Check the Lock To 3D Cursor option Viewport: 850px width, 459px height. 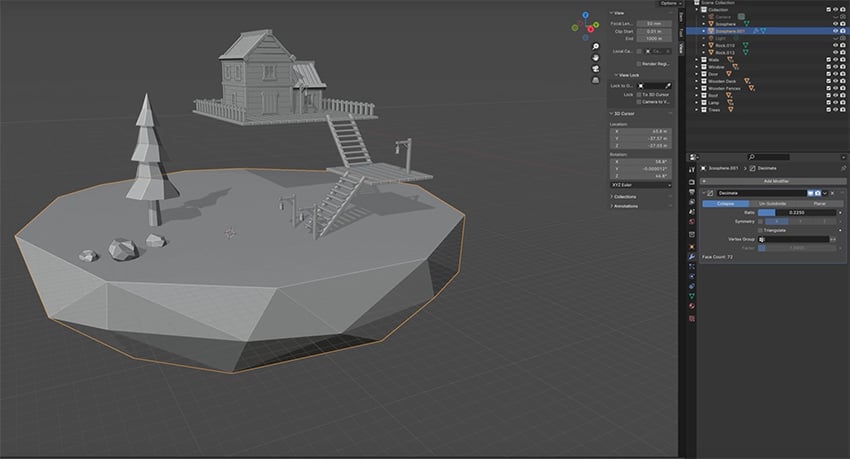639,94
